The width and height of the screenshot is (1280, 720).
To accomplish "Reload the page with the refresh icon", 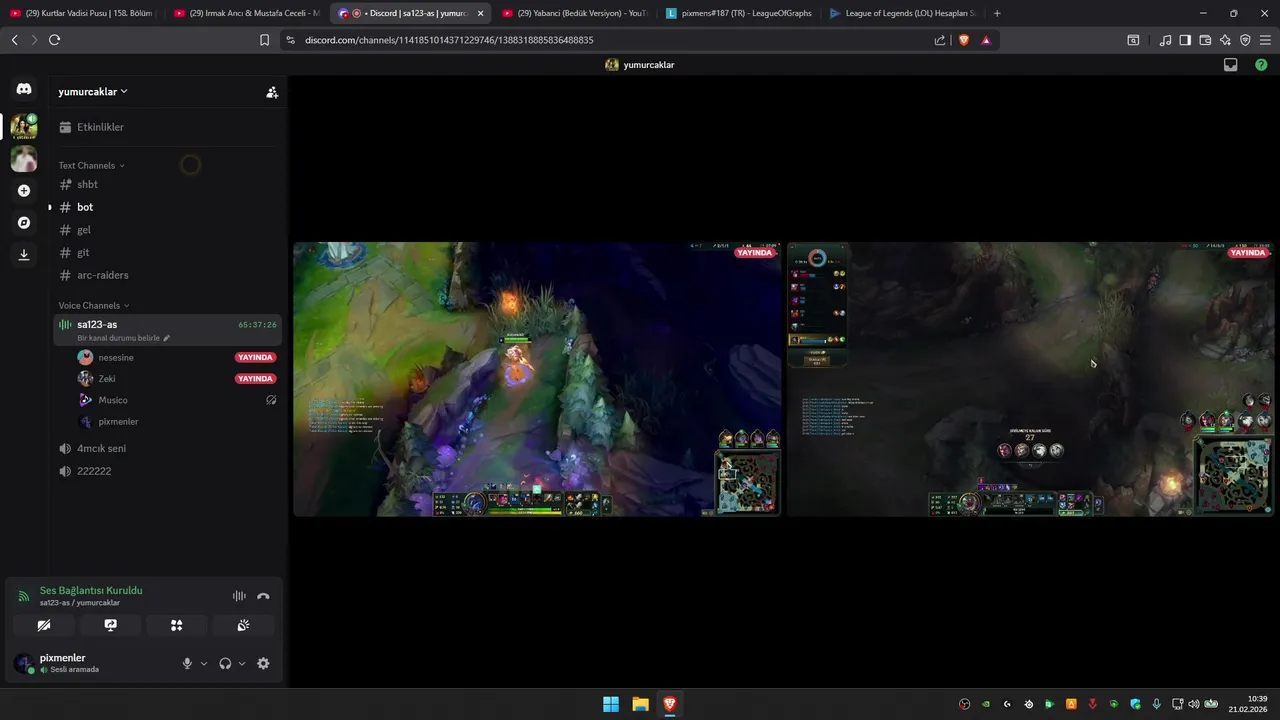I will 54,40.
